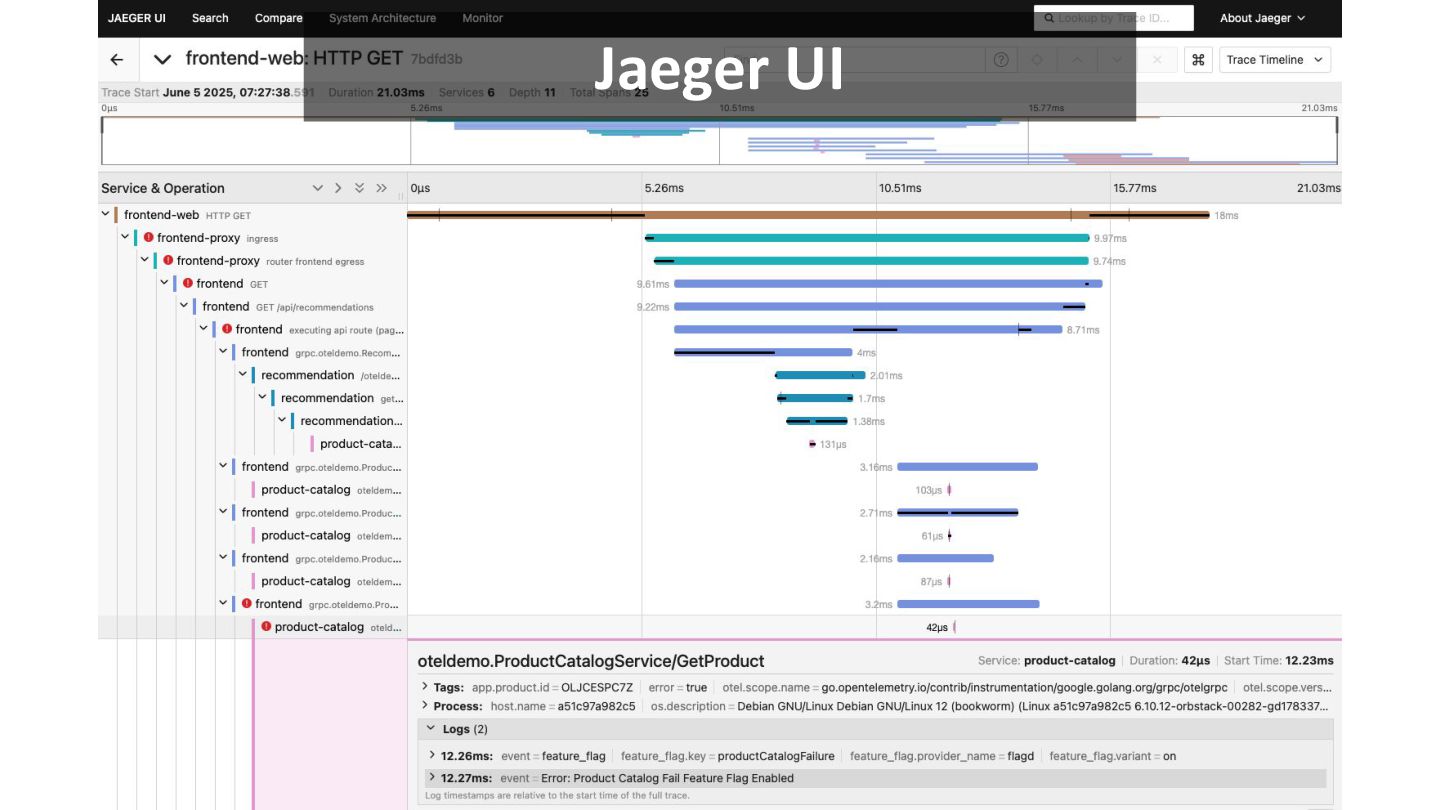
Task: Click the teal 9.97ms frontend-proxy span bar
Action: [867, 238]
